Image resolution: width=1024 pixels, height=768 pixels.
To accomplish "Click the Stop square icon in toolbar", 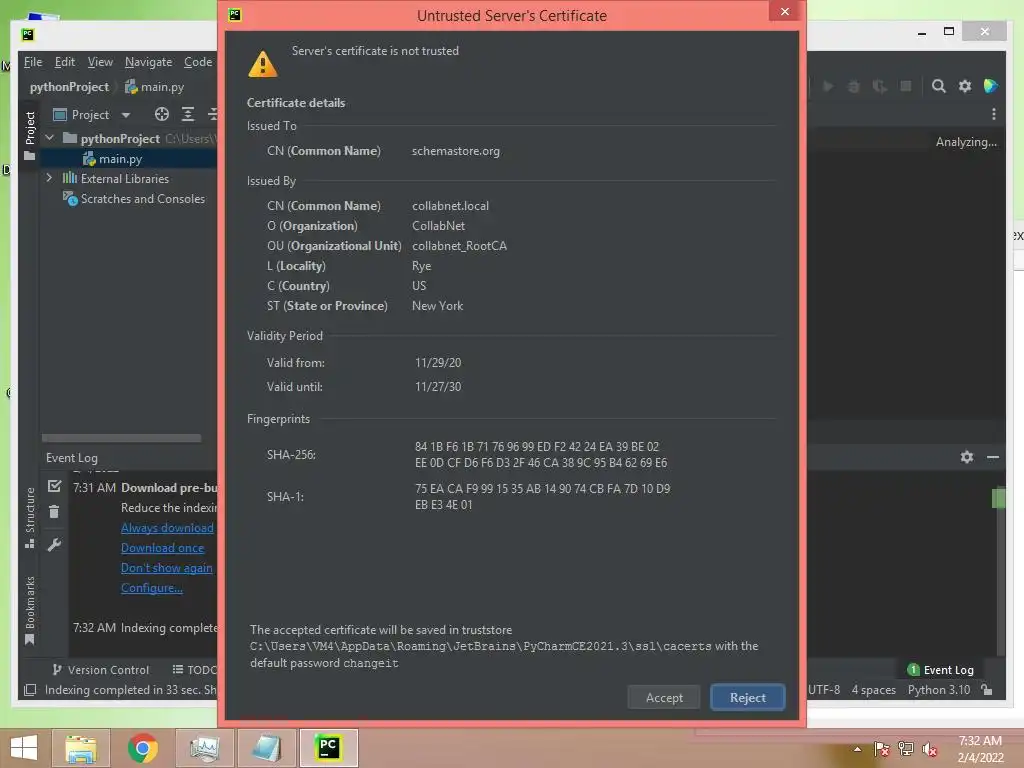I will (906, 86).
